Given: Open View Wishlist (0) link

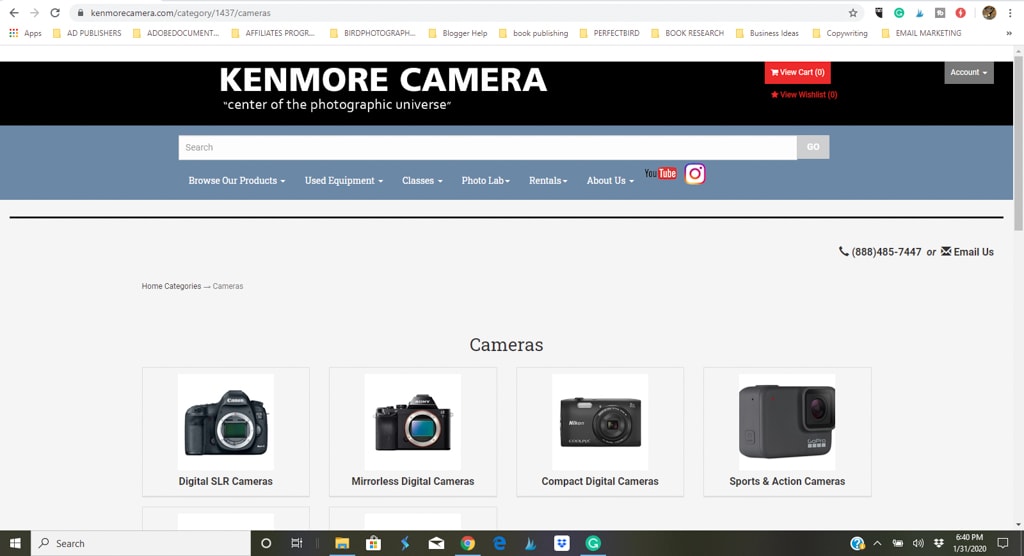Looking at the screenshot, I should pos(803,95).
